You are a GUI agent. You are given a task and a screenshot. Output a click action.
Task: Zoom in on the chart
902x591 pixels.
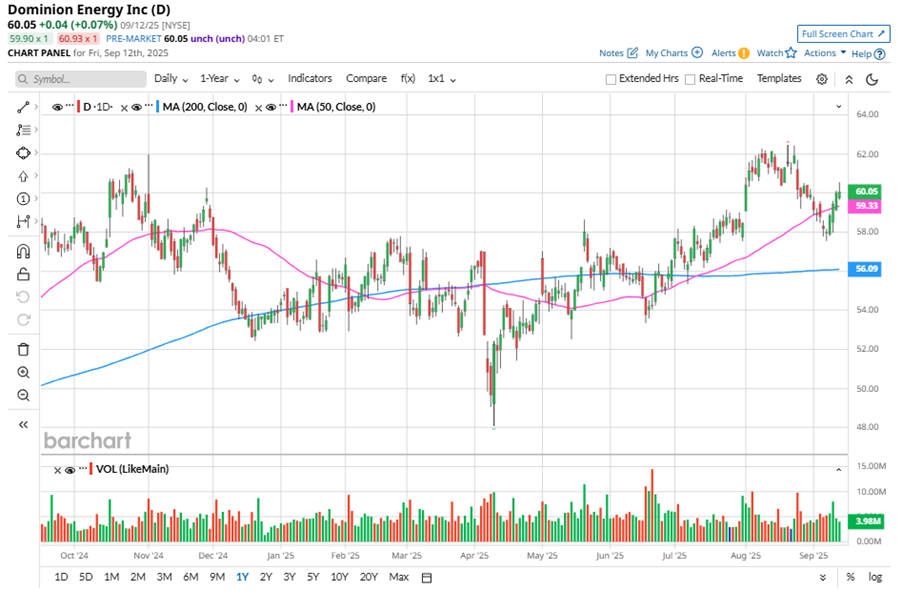(23, 372)
